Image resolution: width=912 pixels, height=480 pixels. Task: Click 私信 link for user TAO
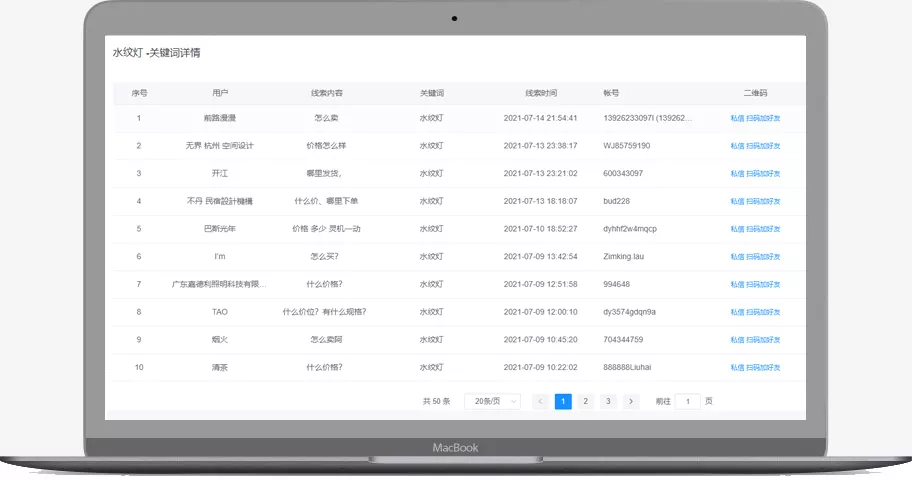click(737, 312)
